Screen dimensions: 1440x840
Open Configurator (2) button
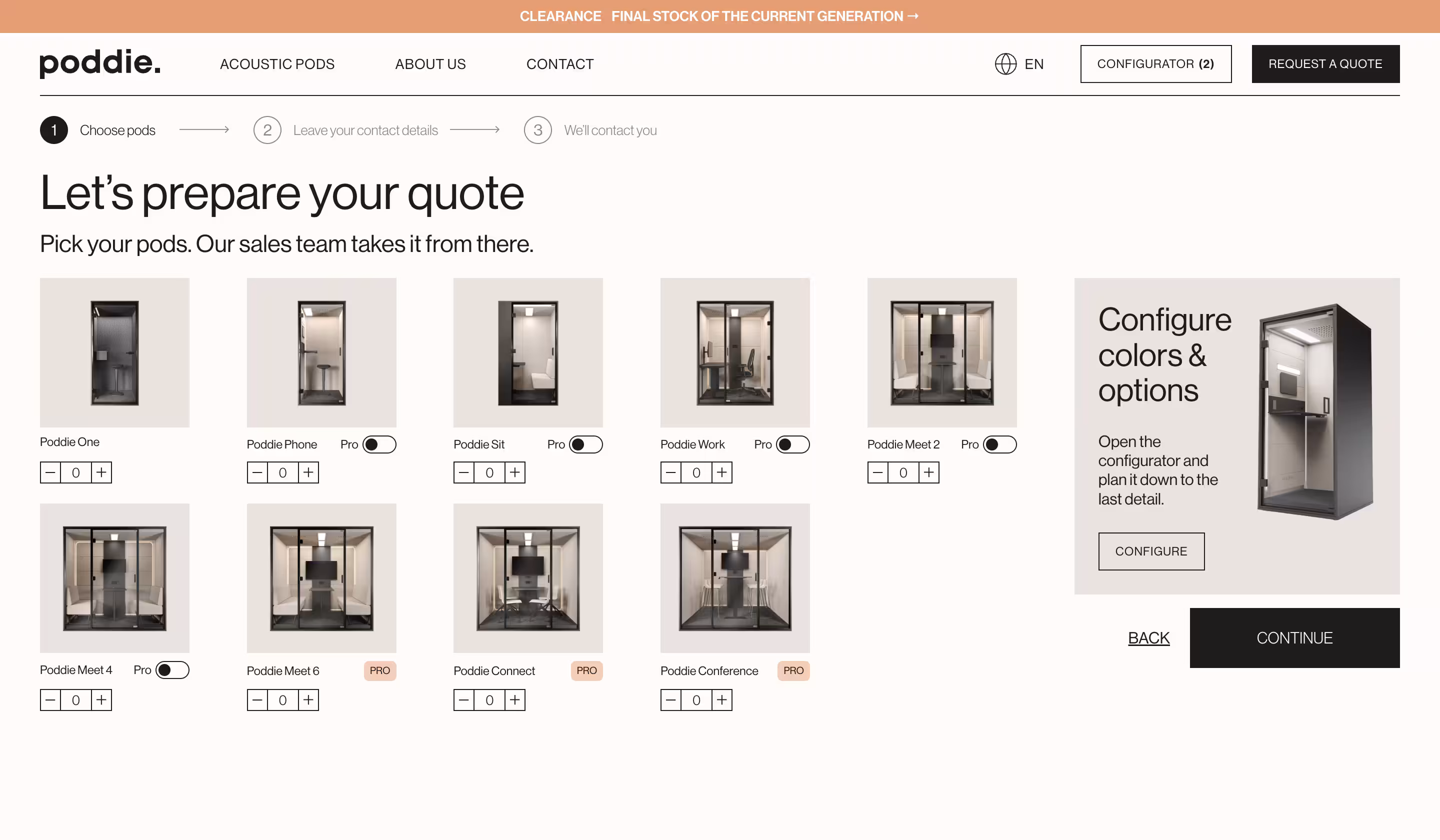(1156, 64)
